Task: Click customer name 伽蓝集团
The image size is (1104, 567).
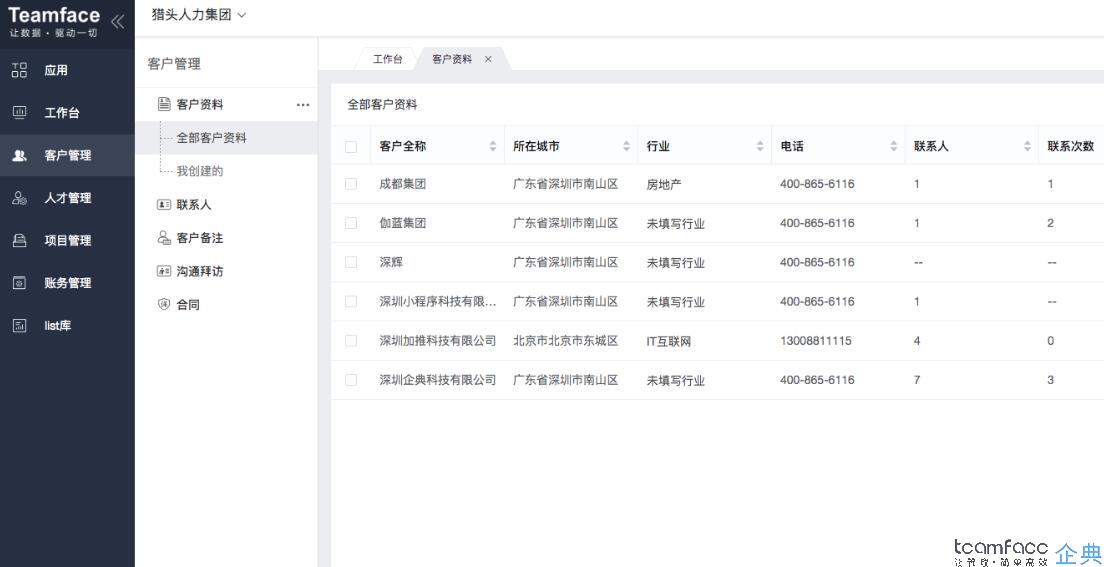Action: pos(403,223)
